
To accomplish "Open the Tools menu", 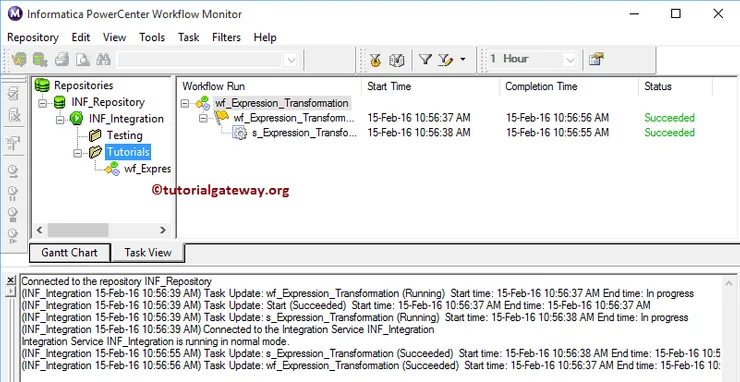I will [x=152, y=37].
